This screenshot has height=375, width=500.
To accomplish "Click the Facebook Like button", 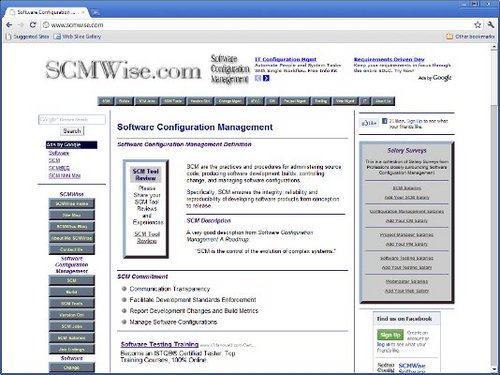I will point(369,123).
